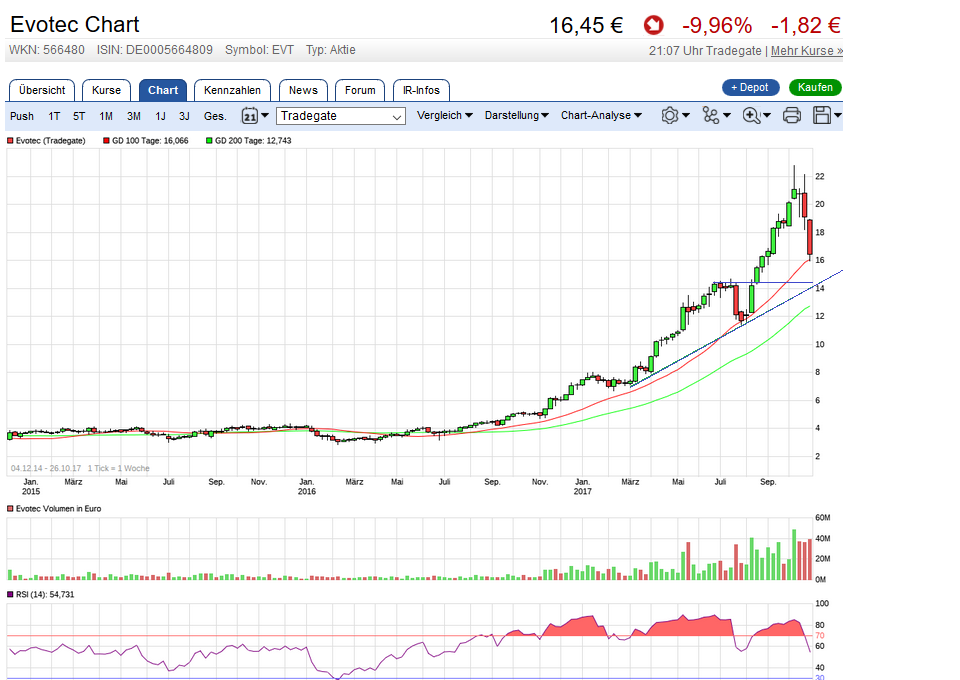The height and width of the screenshot is (680, 960).
Task: Click the WKN: 566480 text
Action: 47,50
